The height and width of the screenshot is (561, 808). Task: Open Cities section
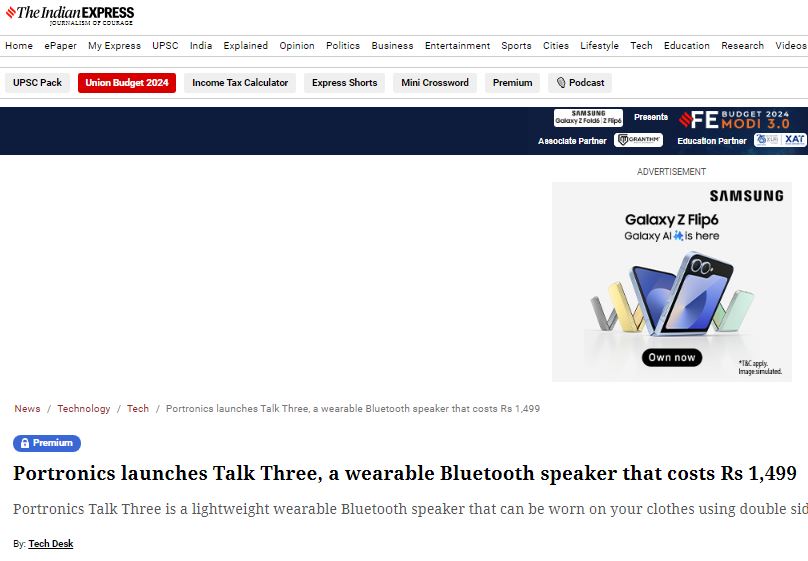(556, 45)
